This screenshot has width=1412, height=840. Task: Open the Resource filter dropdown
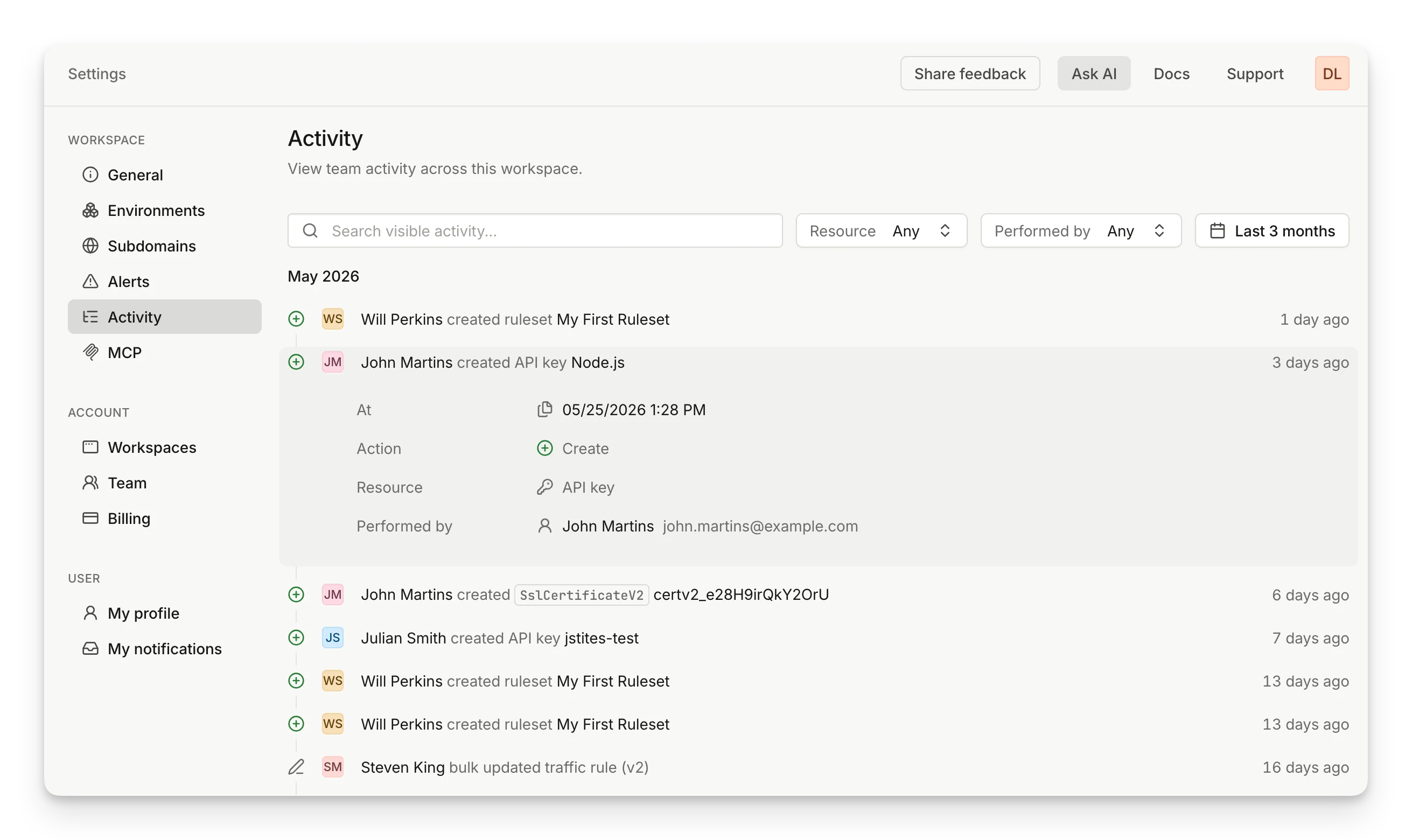[881, 231]
